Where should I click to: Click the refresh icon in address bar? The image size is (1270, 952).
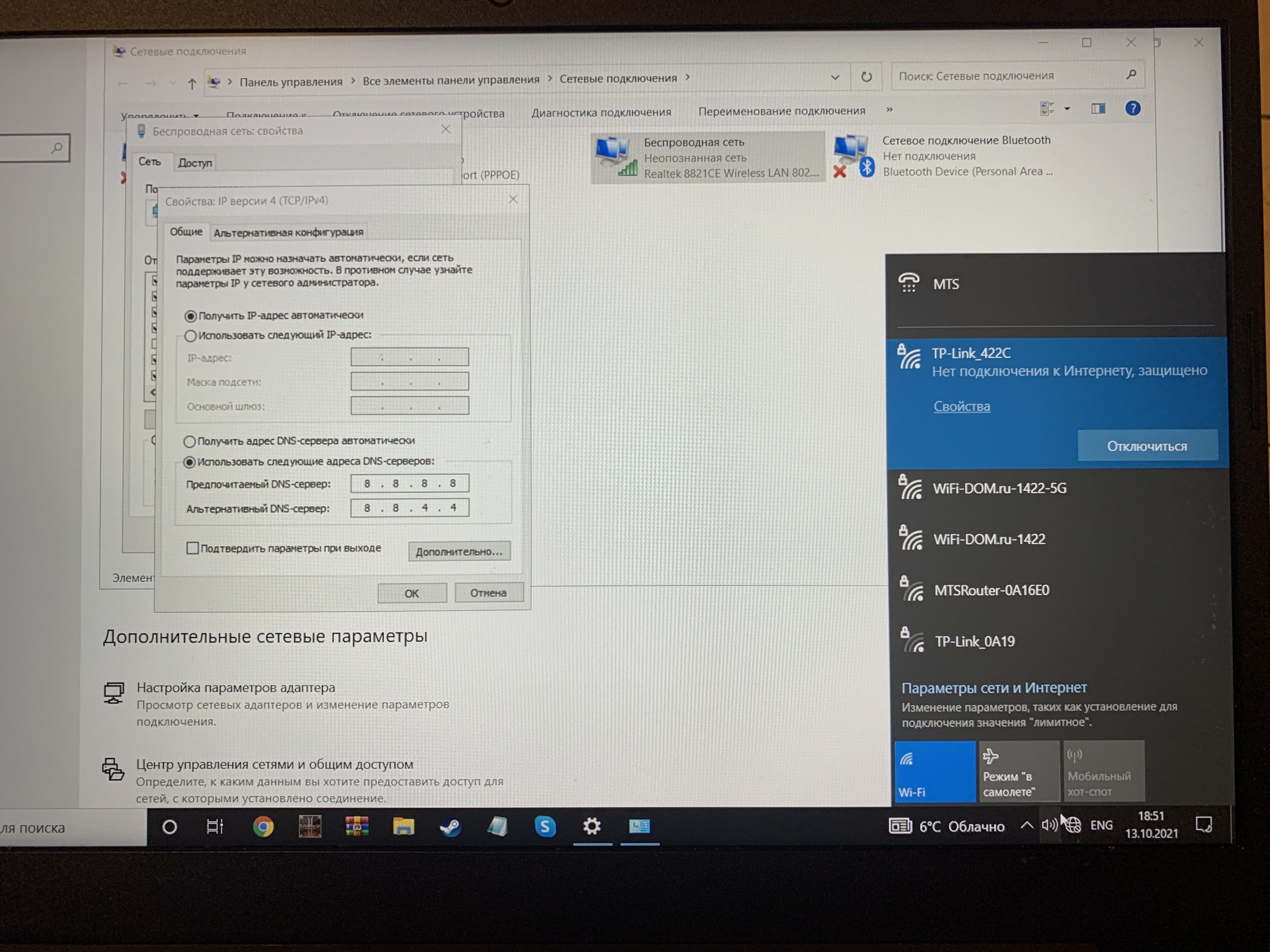click(x=866, y=77)
